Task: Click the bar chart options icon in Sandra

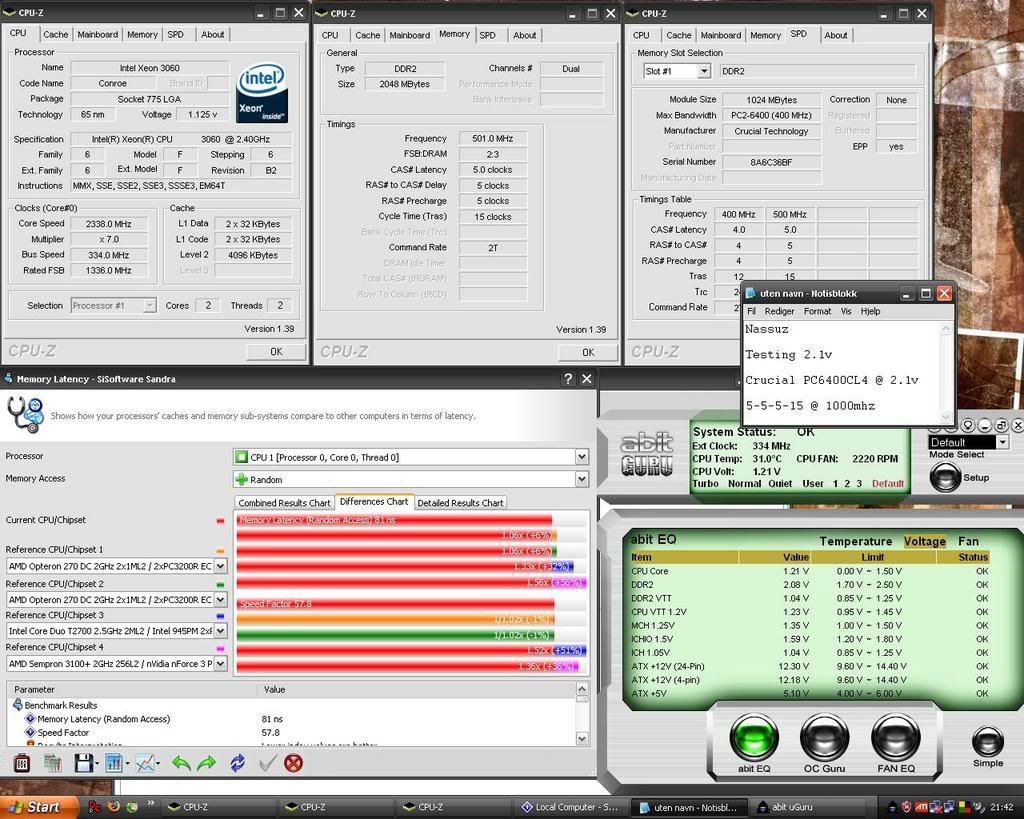Action: tap(114, 763)
